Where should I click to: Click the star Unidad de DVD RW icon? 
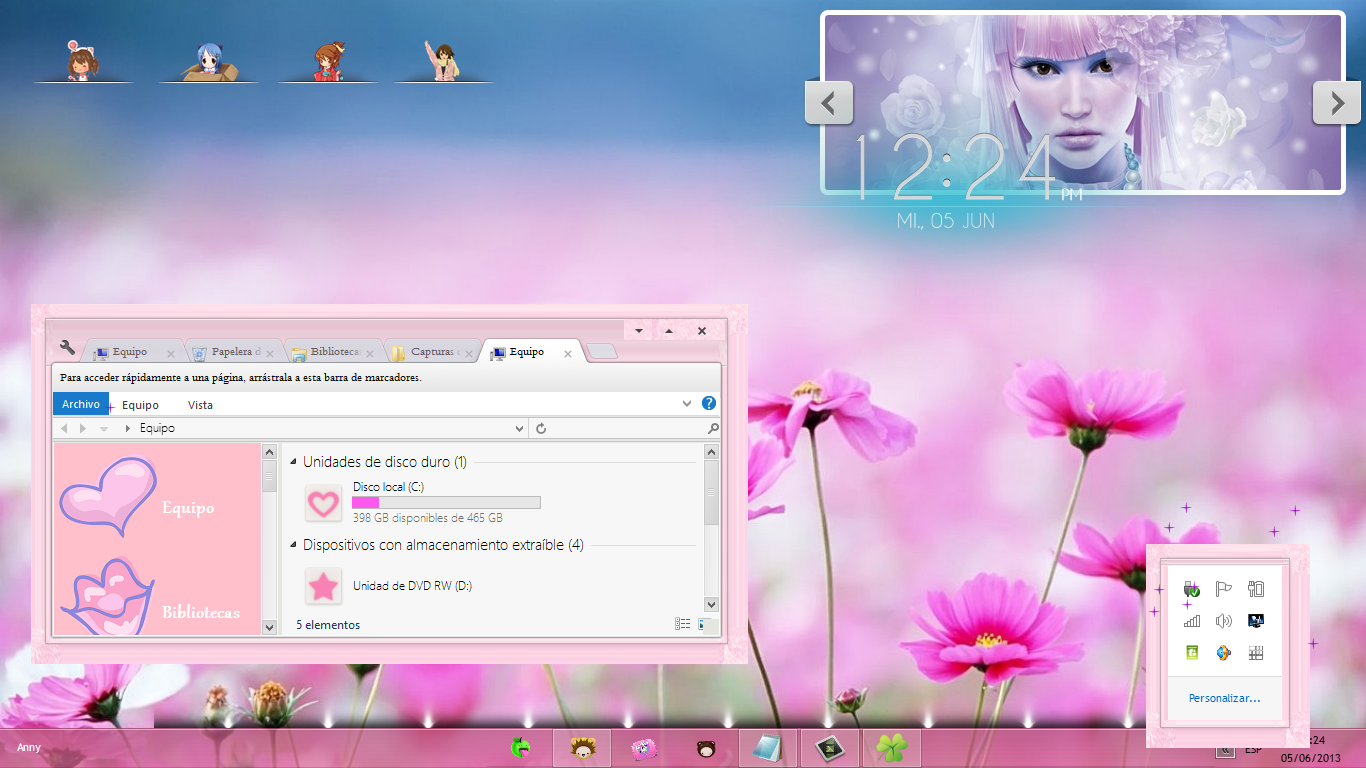(x=322, y=586)
